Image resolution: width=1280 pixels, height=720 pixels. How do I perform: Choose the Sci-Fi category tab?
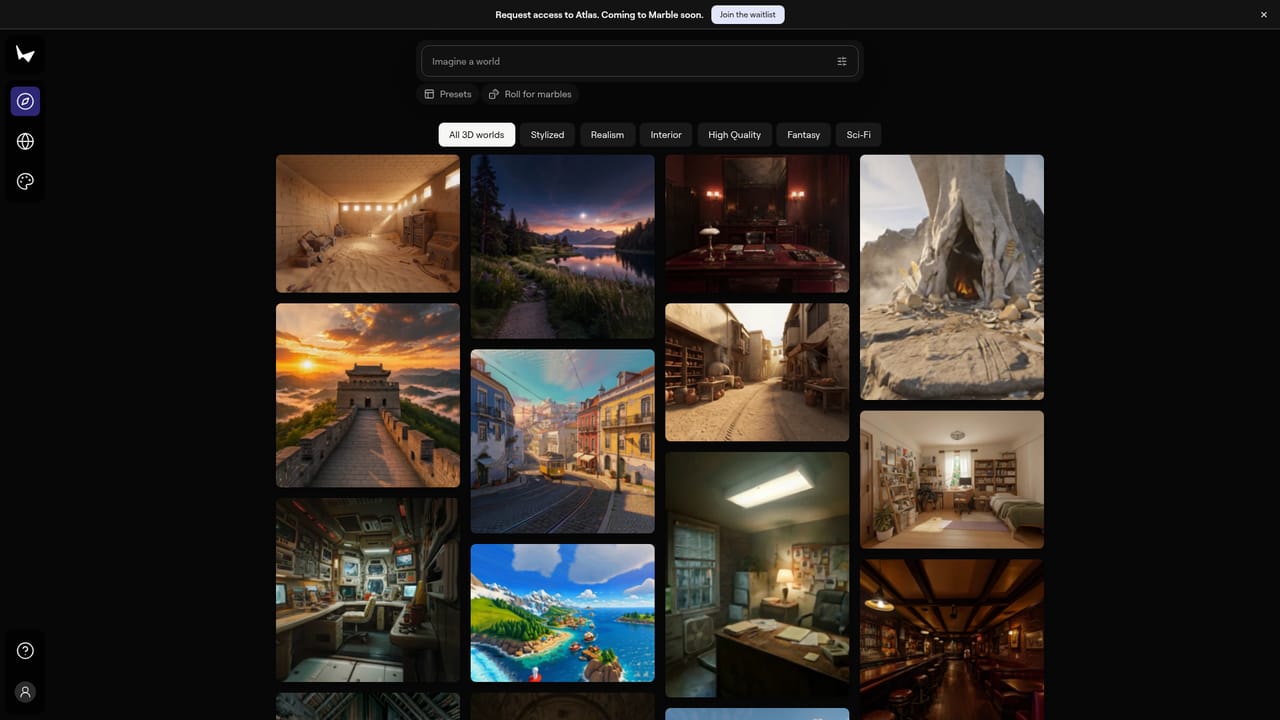(x=859, y=135)
